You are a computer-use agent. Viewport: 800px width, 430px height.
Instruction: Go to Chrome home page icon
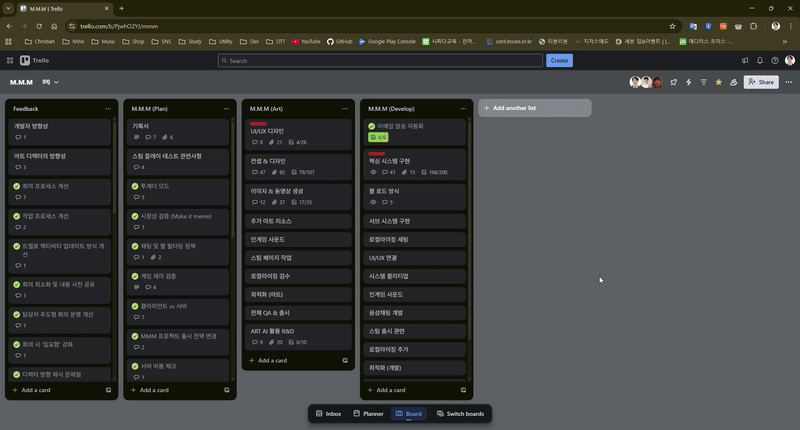click(x=54, y=26)
